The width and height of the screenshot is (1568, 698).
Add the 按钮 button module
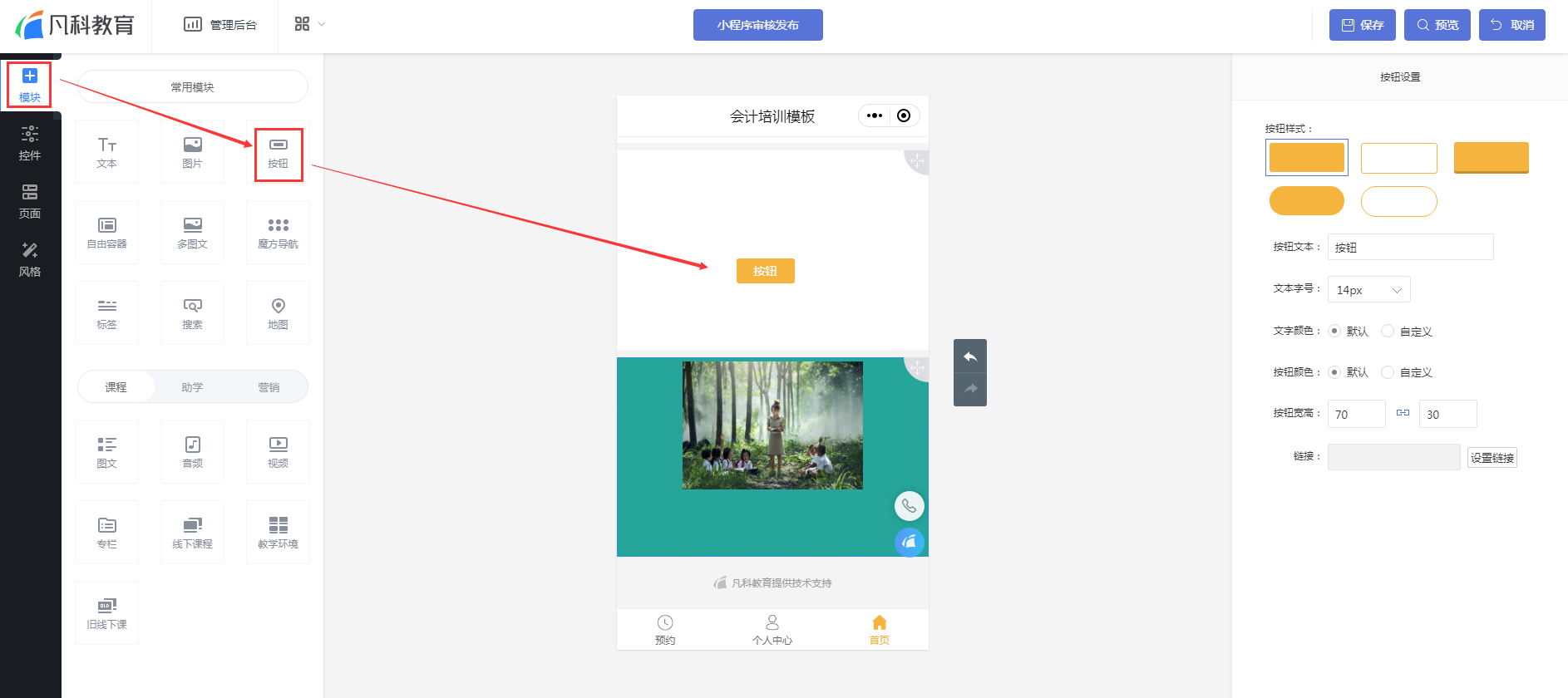pos(279,152)
